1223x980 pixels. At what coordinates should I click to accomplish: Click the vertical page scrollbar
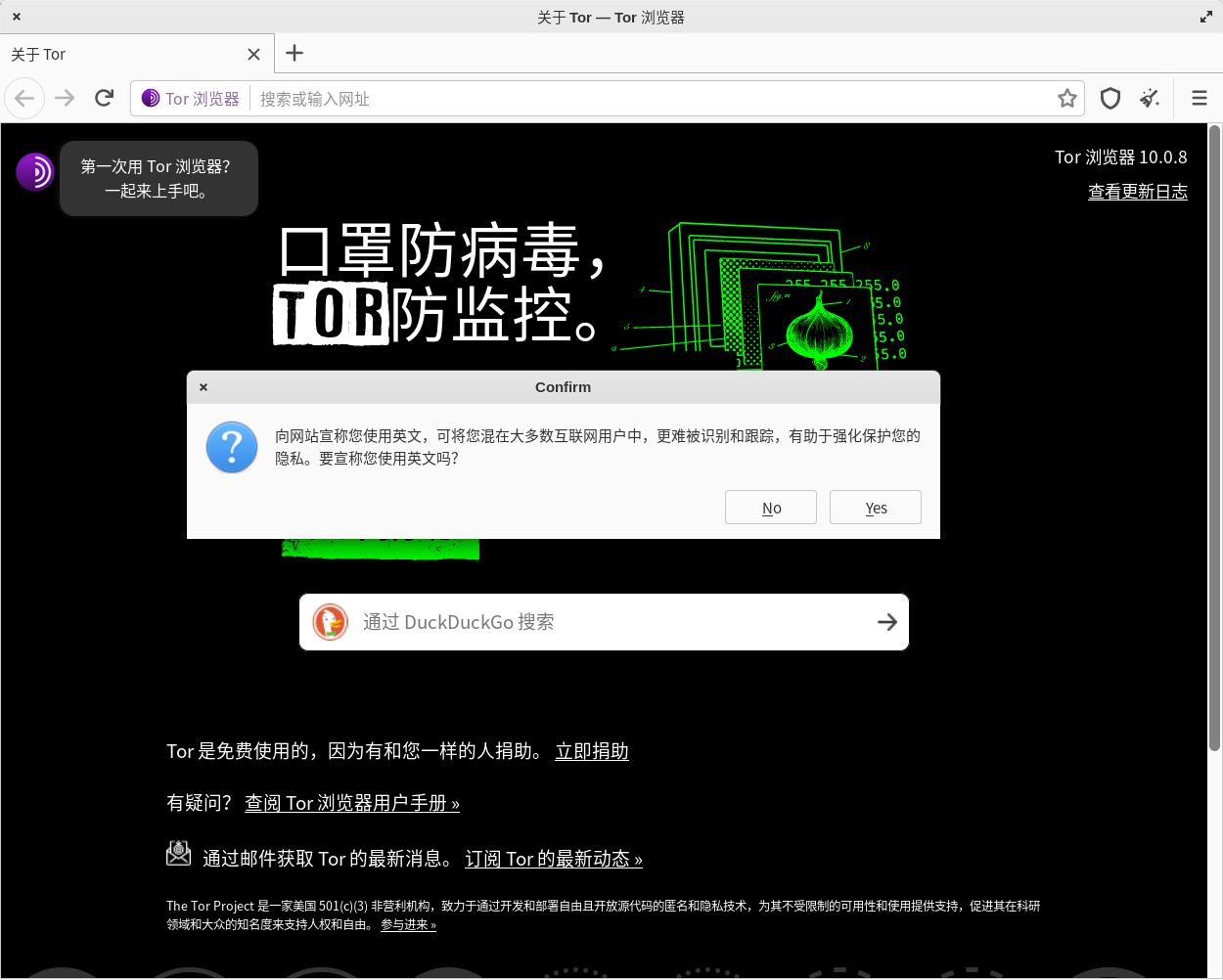1214,438
